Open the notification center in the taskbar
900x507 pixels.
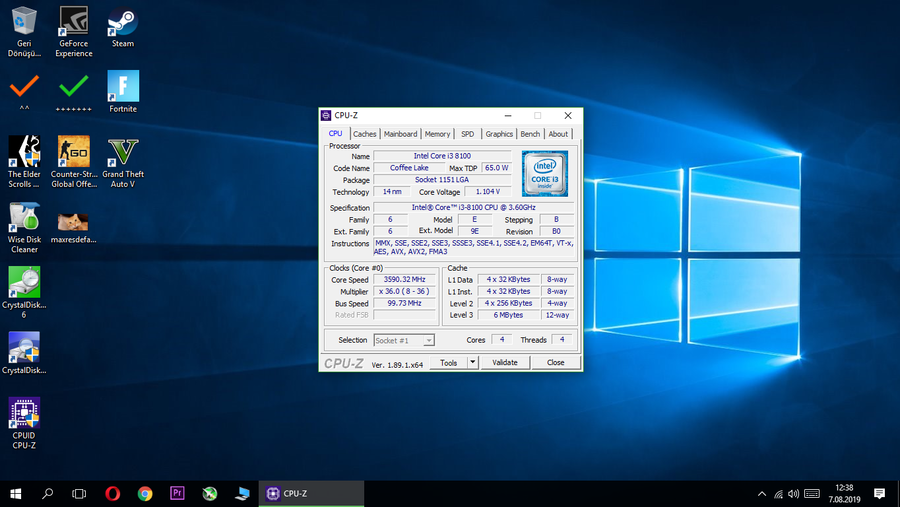(879, 493)
